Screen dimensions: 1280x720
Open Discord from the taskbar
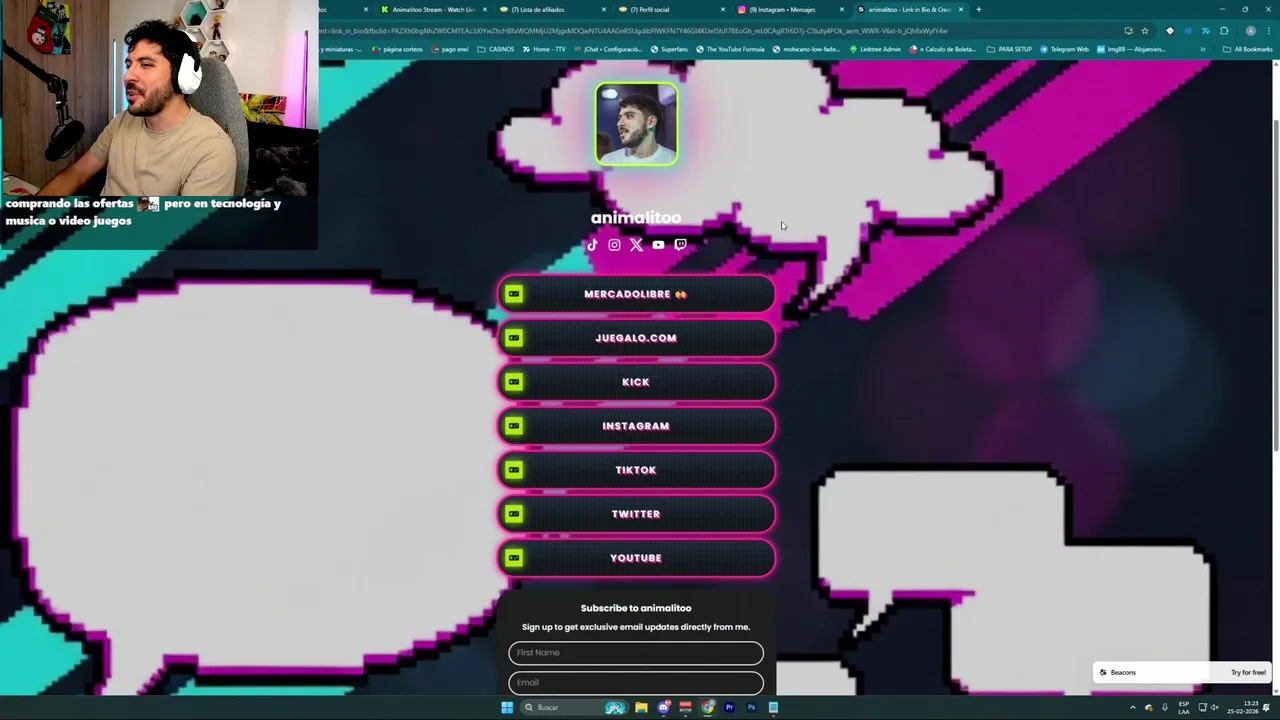coord(663,708)
